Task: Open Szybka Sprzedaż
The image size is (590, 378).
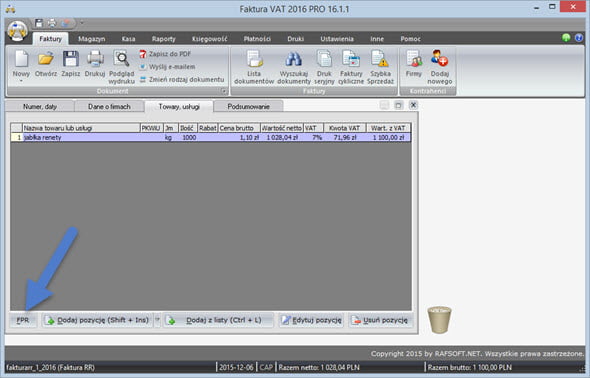Action: click(380, 67)
